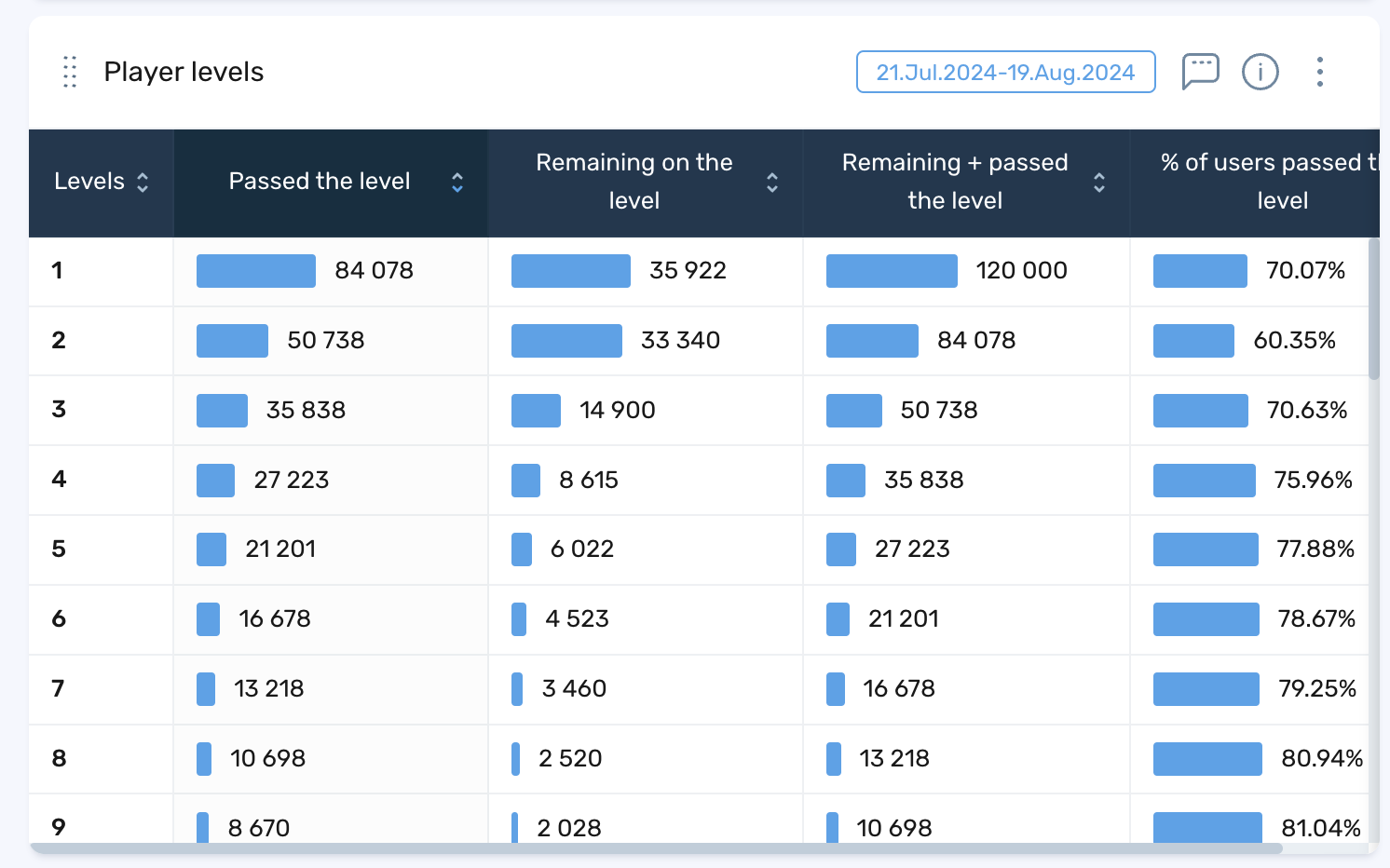Click the blue bar for level 1 passed users
The width and height of the screenshot is (1390, 868).
(256, 270)
